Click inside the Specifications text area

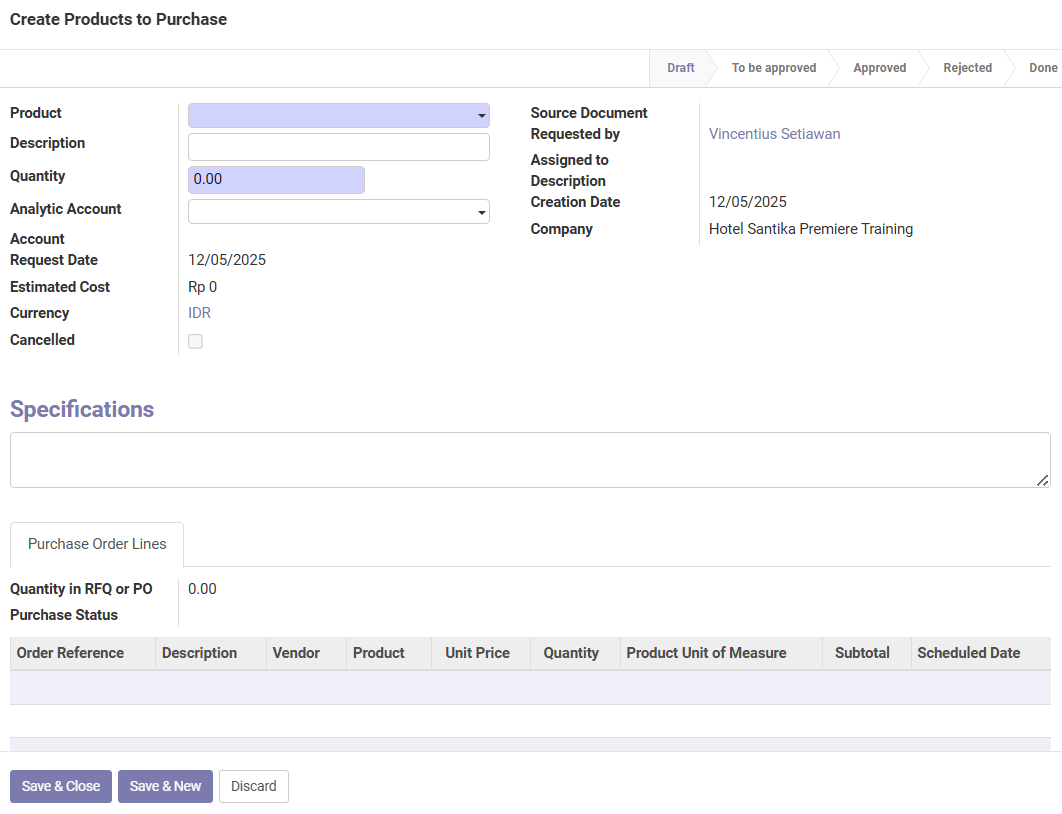[x=529, y=460]
